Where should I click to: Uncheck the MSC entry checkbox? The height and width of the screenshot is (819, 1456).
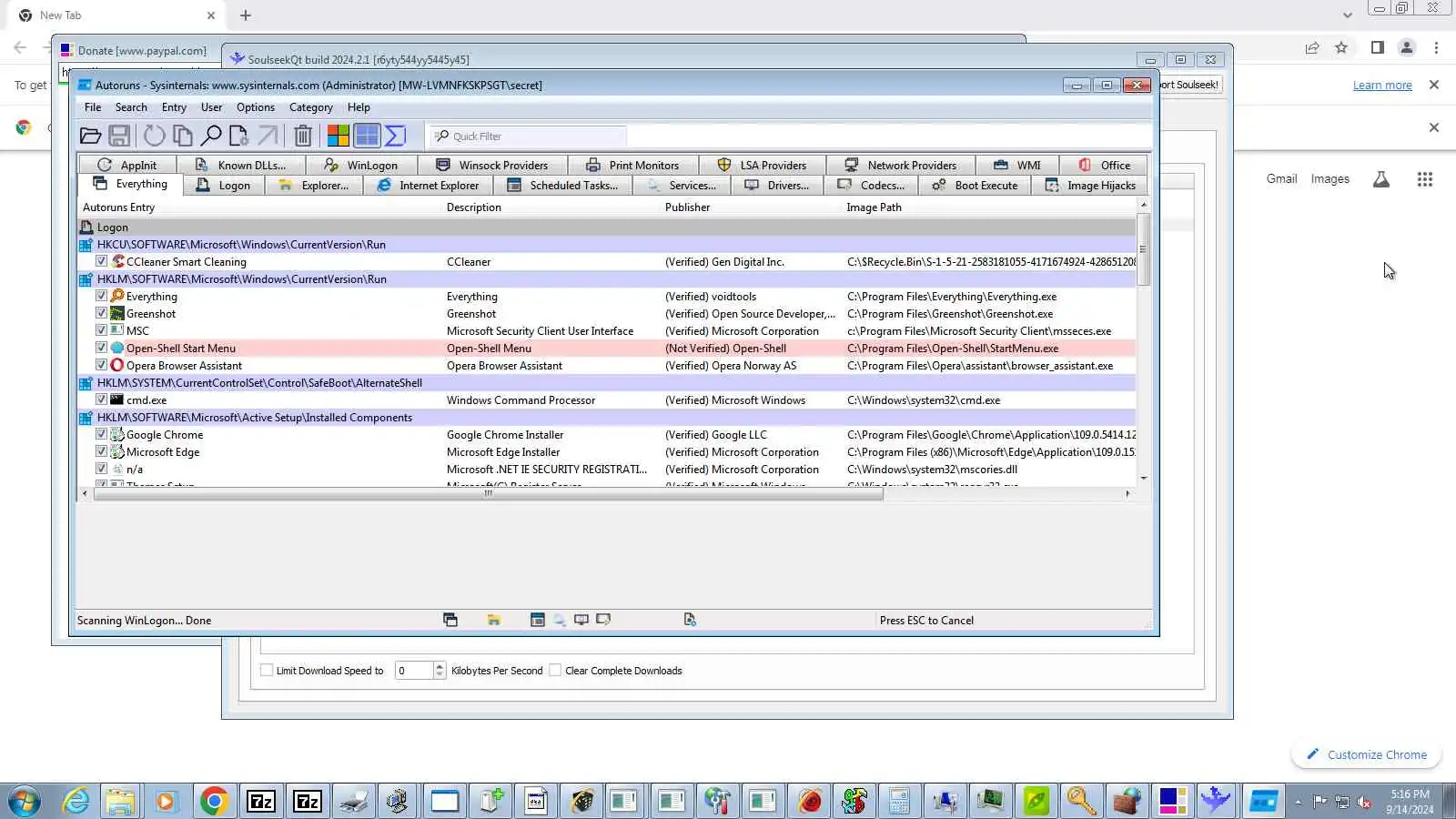tap(101, 330)
